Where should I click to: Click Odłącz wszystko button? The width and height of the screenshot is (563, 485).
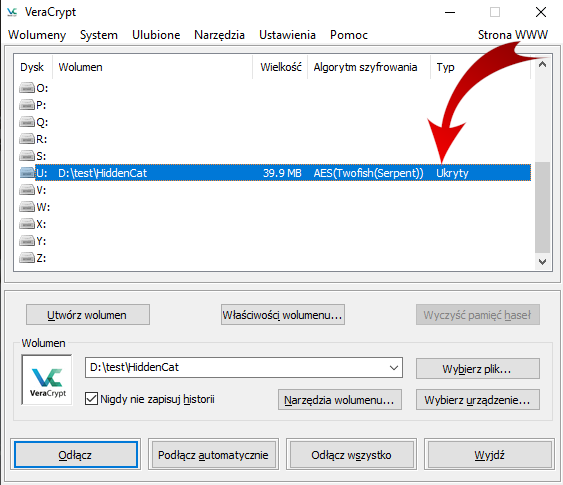(352, 454)
